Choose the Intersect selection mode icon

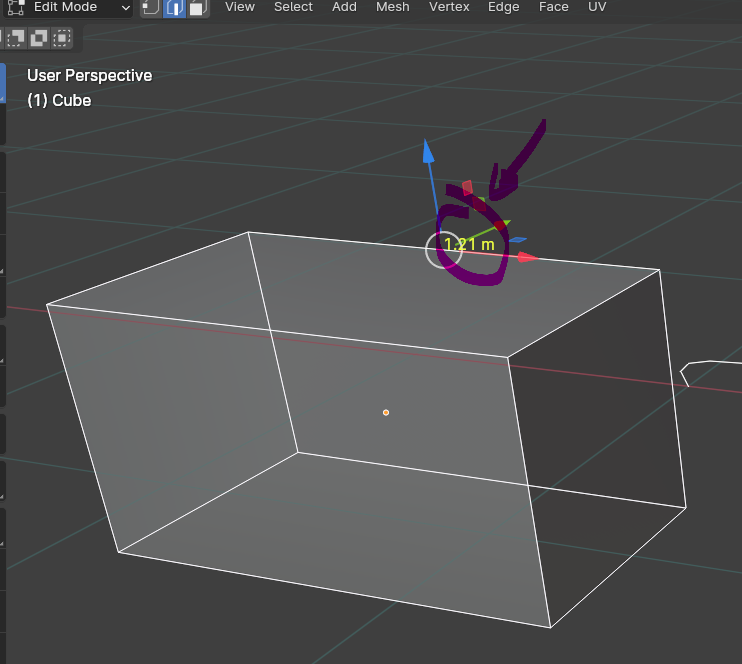62,38
